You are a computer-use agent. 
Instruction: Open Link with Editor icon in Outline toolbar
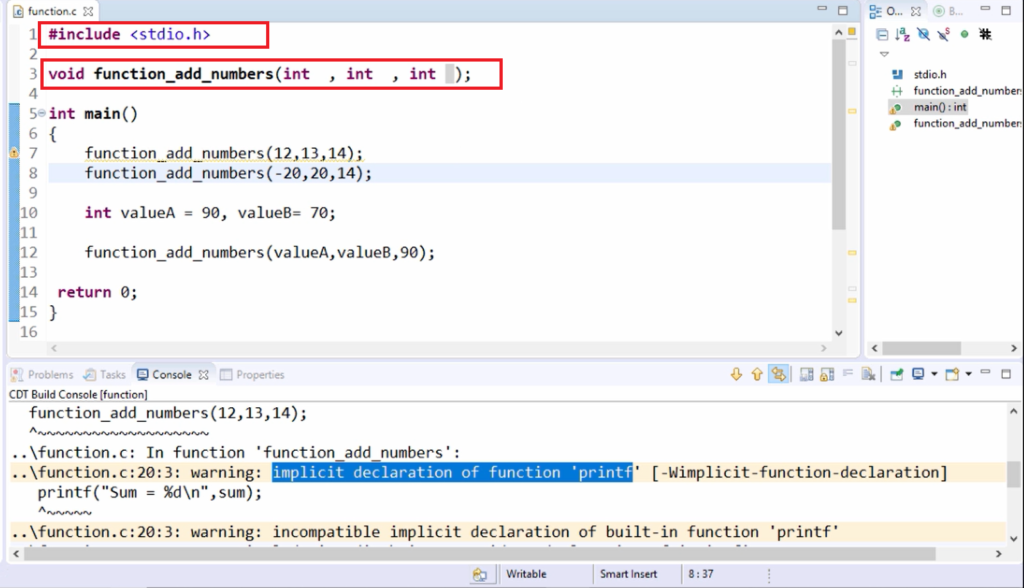coord(986,33)
